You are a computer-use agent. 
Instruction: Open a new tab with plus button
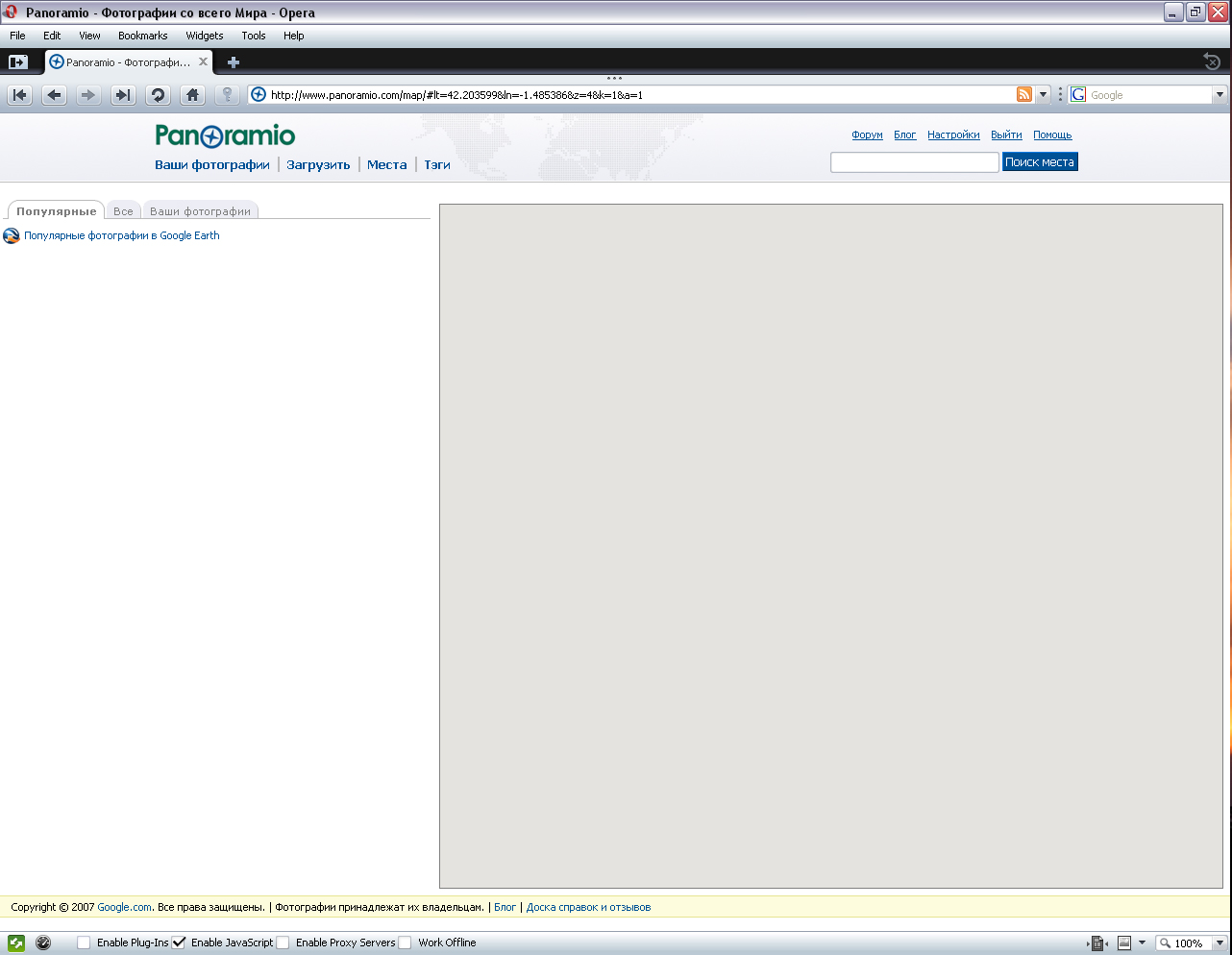pos(233,62)
